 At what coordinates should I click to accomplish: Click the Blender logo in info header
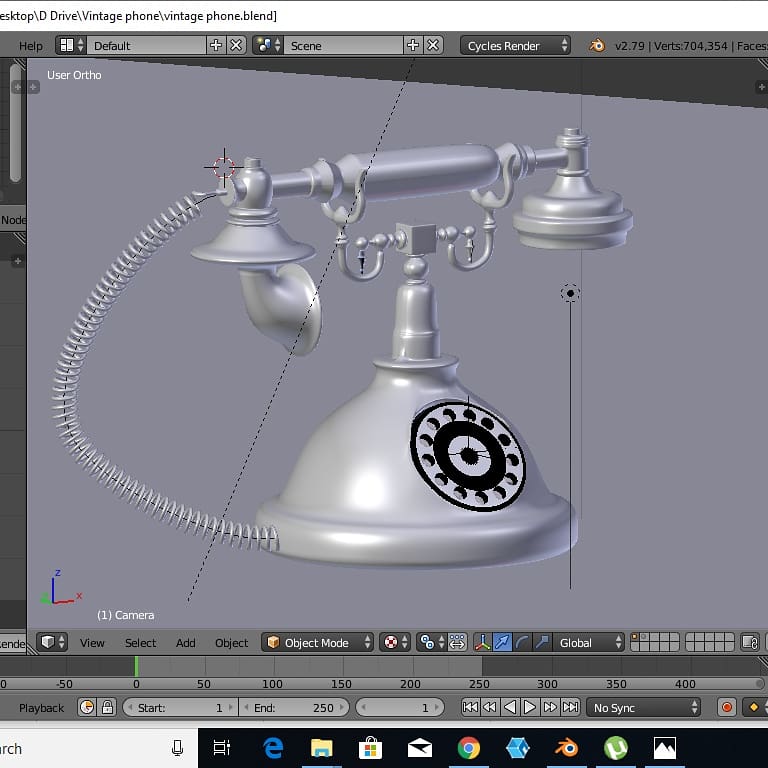(x=597, y=46)
